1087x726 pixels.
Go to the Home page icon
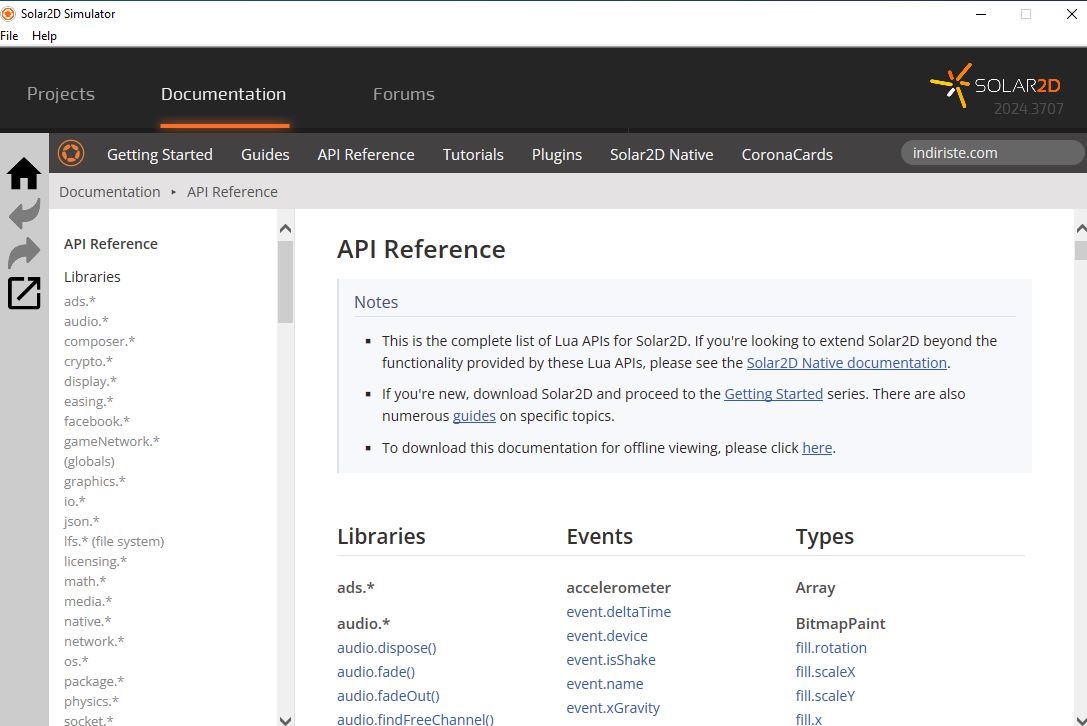(x=24, y=173)
